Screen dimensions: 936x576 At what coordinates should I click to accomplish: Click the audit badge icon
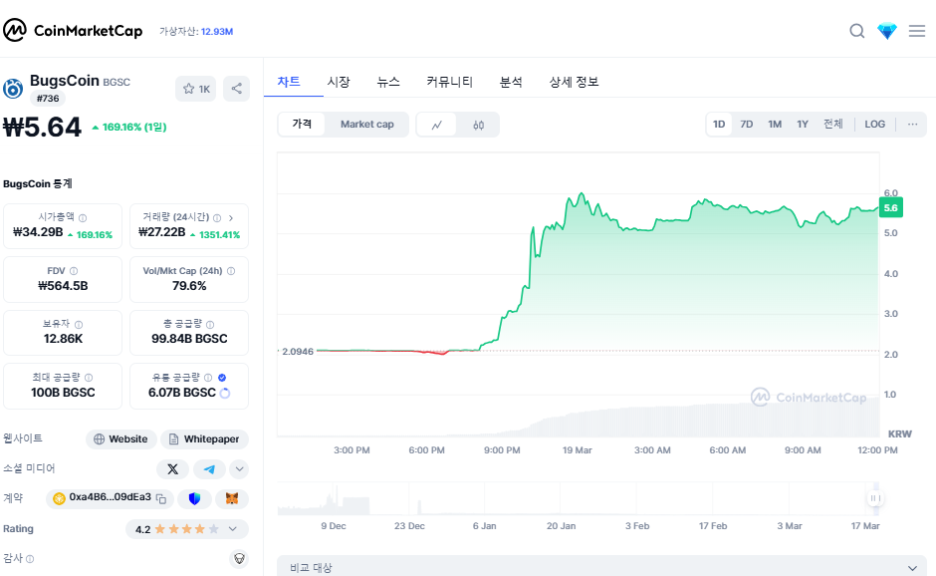(239, 559)
